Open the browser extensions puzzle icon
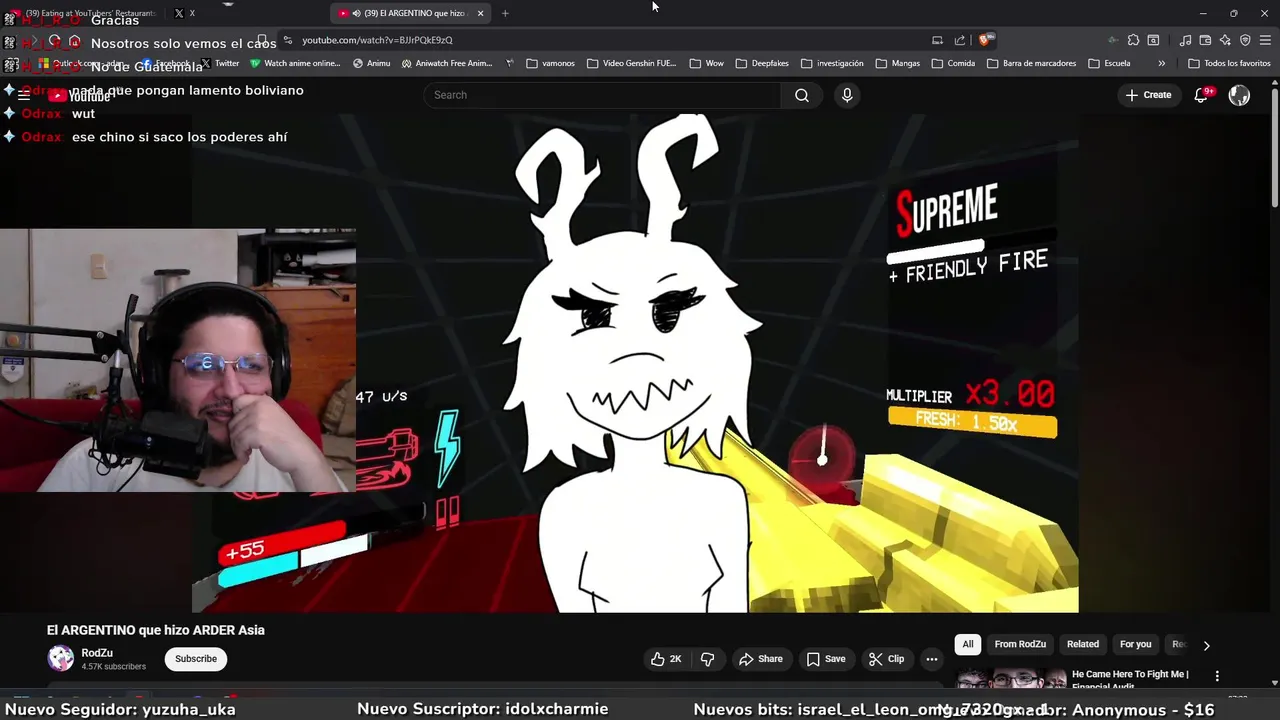This screenshot has height=720, width=1280. pos(1133,40)
